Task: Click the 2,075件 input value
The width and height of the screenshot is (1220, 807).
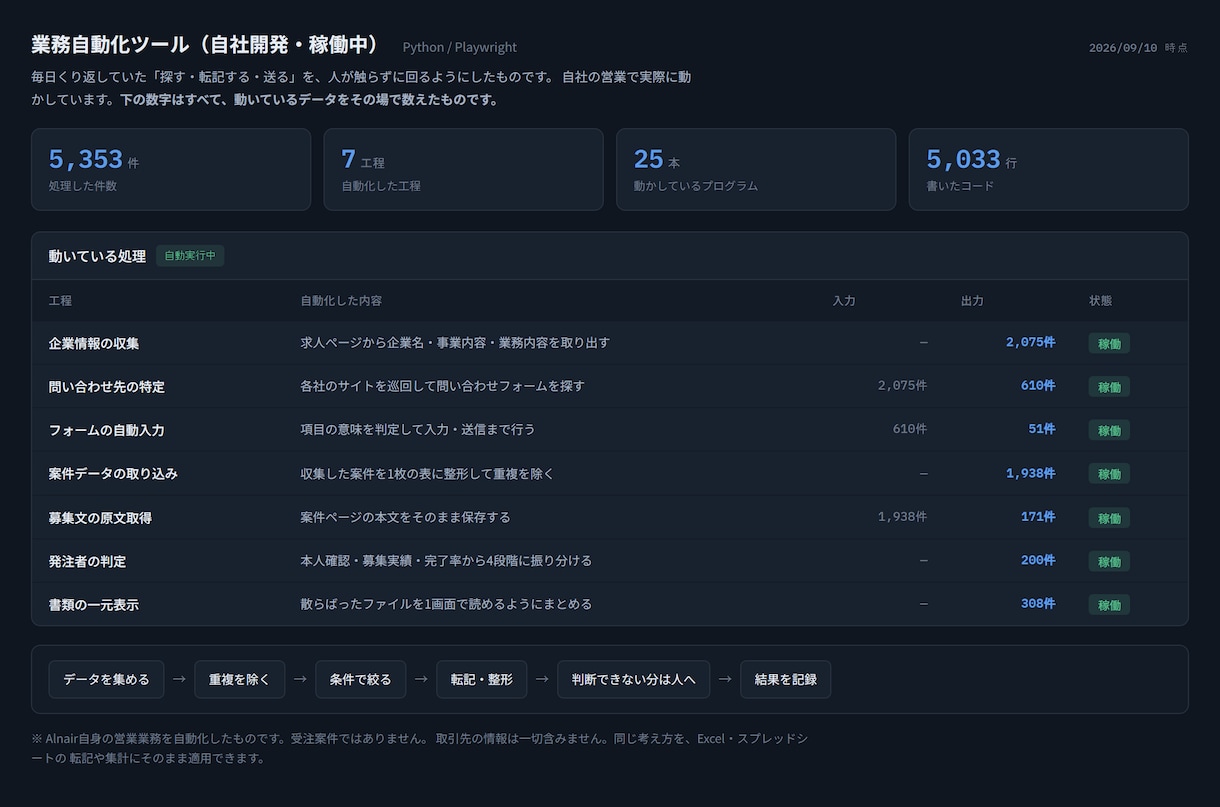Action: 902,385
